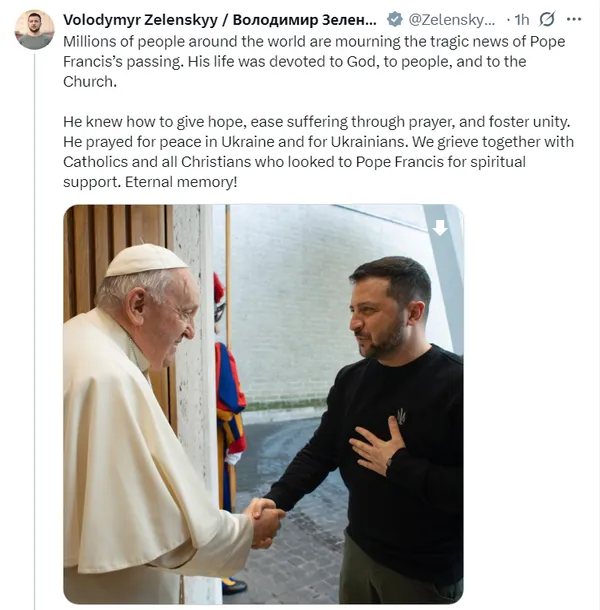Select the 'He knew how to give hope' paragraph

(318, 152)
